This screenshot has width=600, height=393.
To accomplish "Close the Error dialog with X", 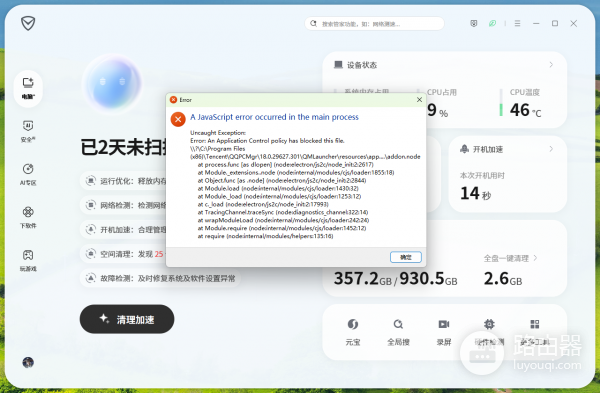I will (x=419, y=99).
